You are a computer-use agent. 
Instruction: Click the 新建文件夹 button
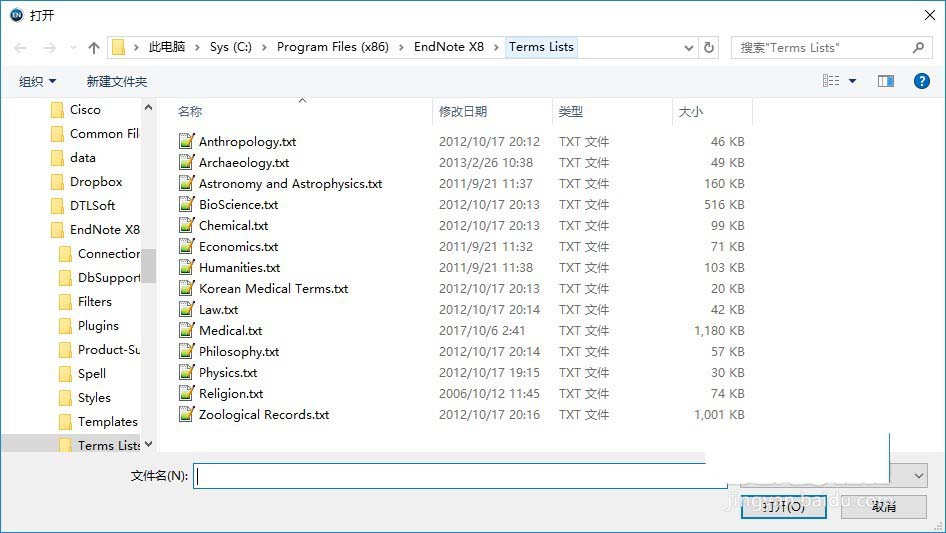116,81
